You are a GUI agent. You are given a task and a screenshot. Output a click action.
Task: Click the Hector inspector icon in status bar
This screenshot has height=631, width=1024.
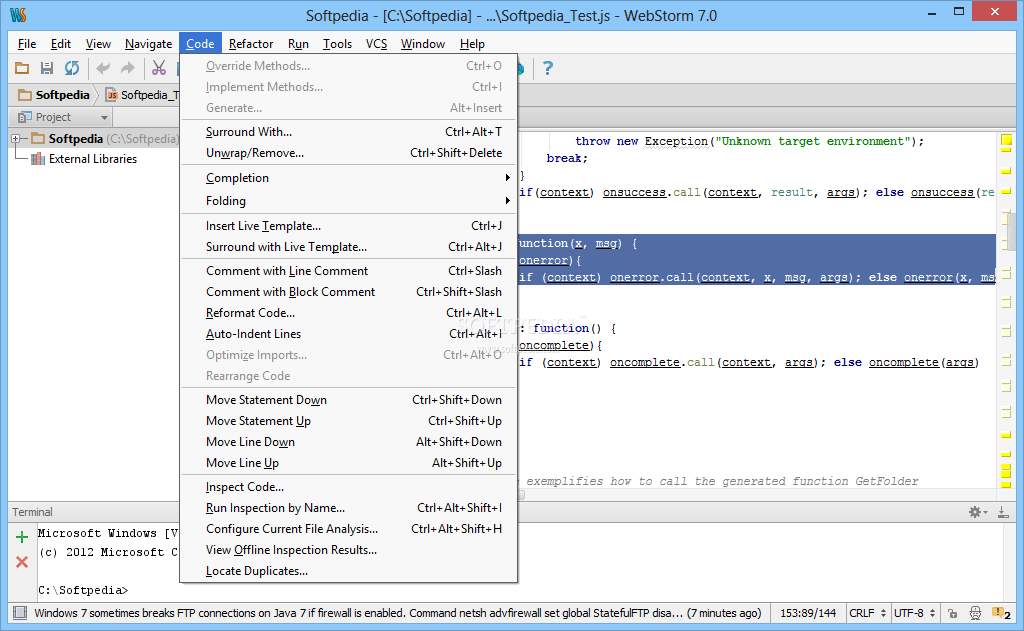point(975,613)
